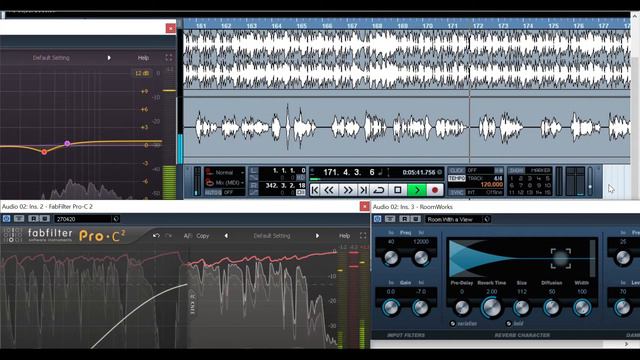640x360 pixels.
Task: Click Pro-C 2 Read automation R button
Action: point(34,219)
